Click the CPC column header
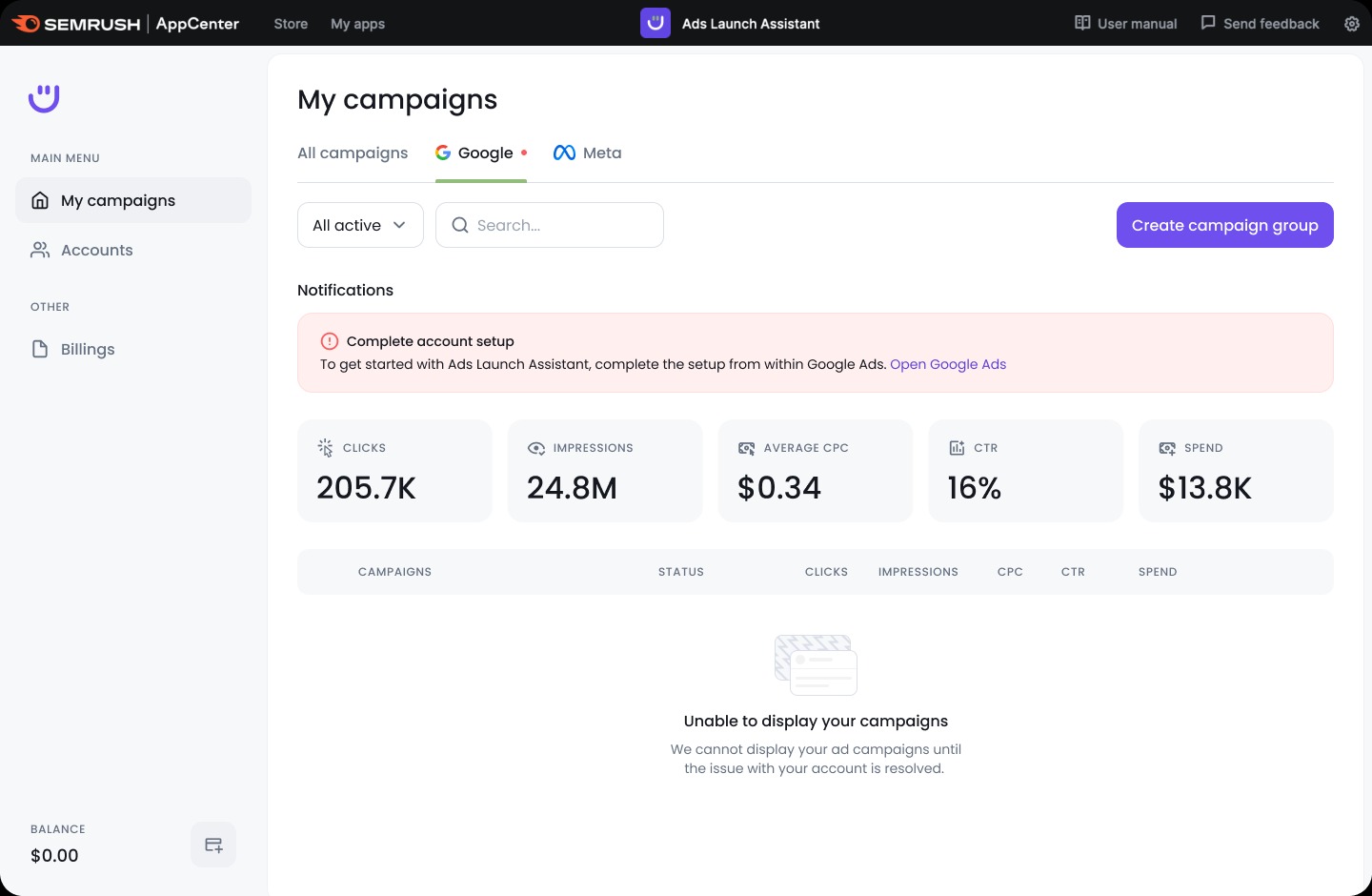1372x896 pixels. (1010, 572)
